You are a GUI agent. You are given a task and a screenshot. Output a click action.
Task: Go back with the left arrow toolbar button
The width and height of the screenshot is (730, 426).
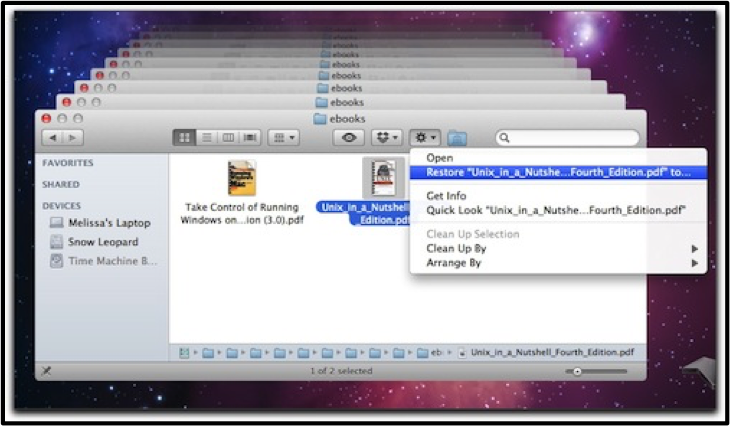[53, 138]
